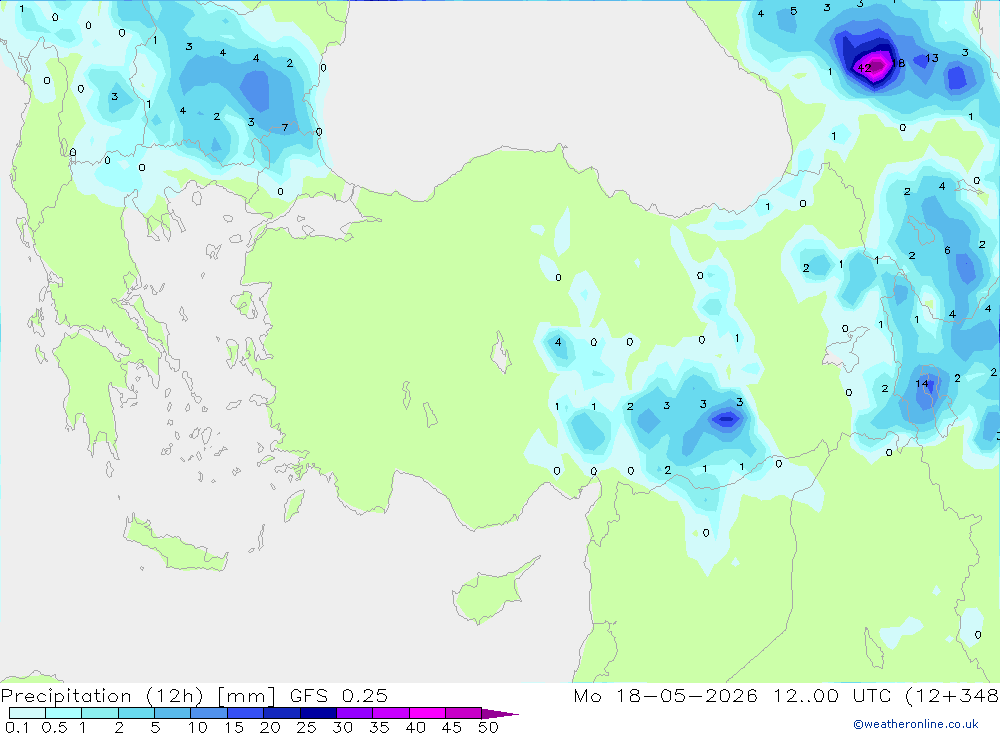Click the '13' precipitation value on map

pyautogui.click(x=932, y=58)
